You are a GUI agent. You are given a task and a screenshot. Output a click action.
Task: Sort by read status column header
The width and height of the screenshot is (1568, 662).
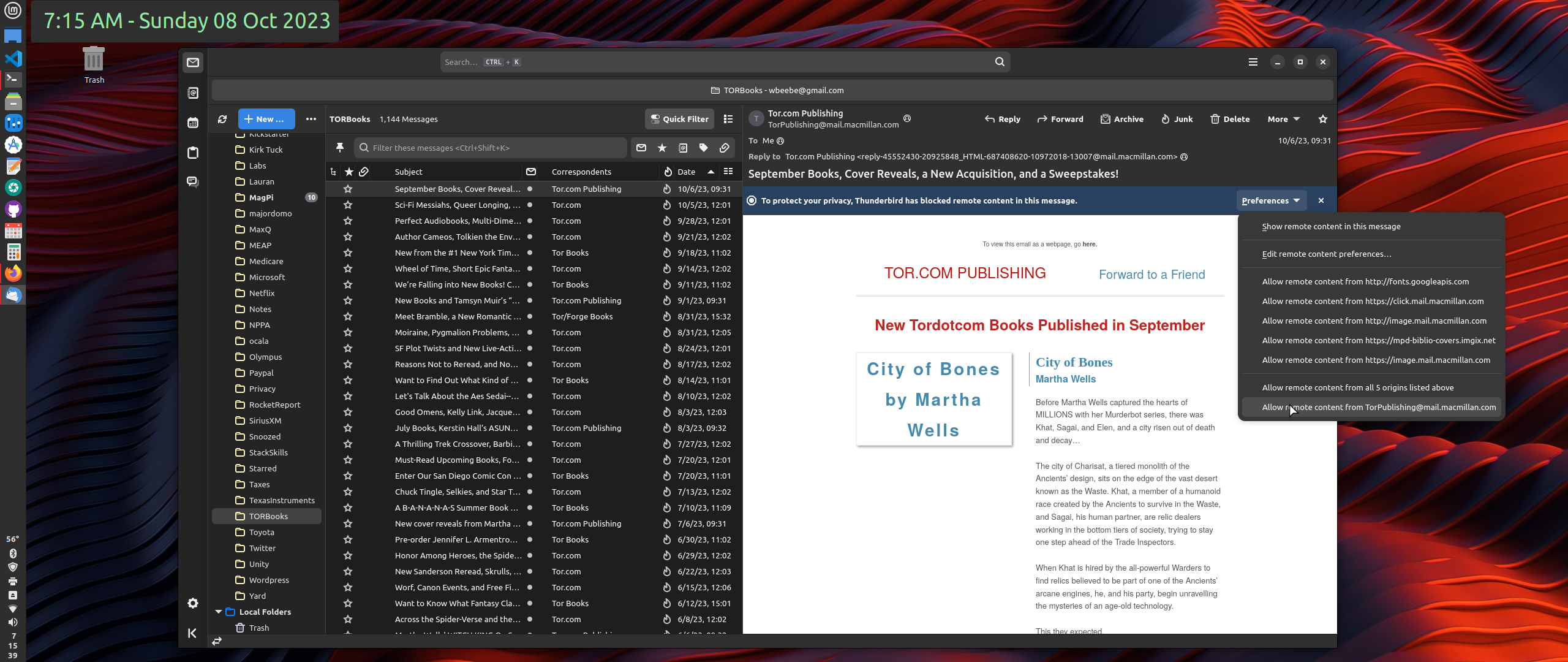click(x=531, y=172)
